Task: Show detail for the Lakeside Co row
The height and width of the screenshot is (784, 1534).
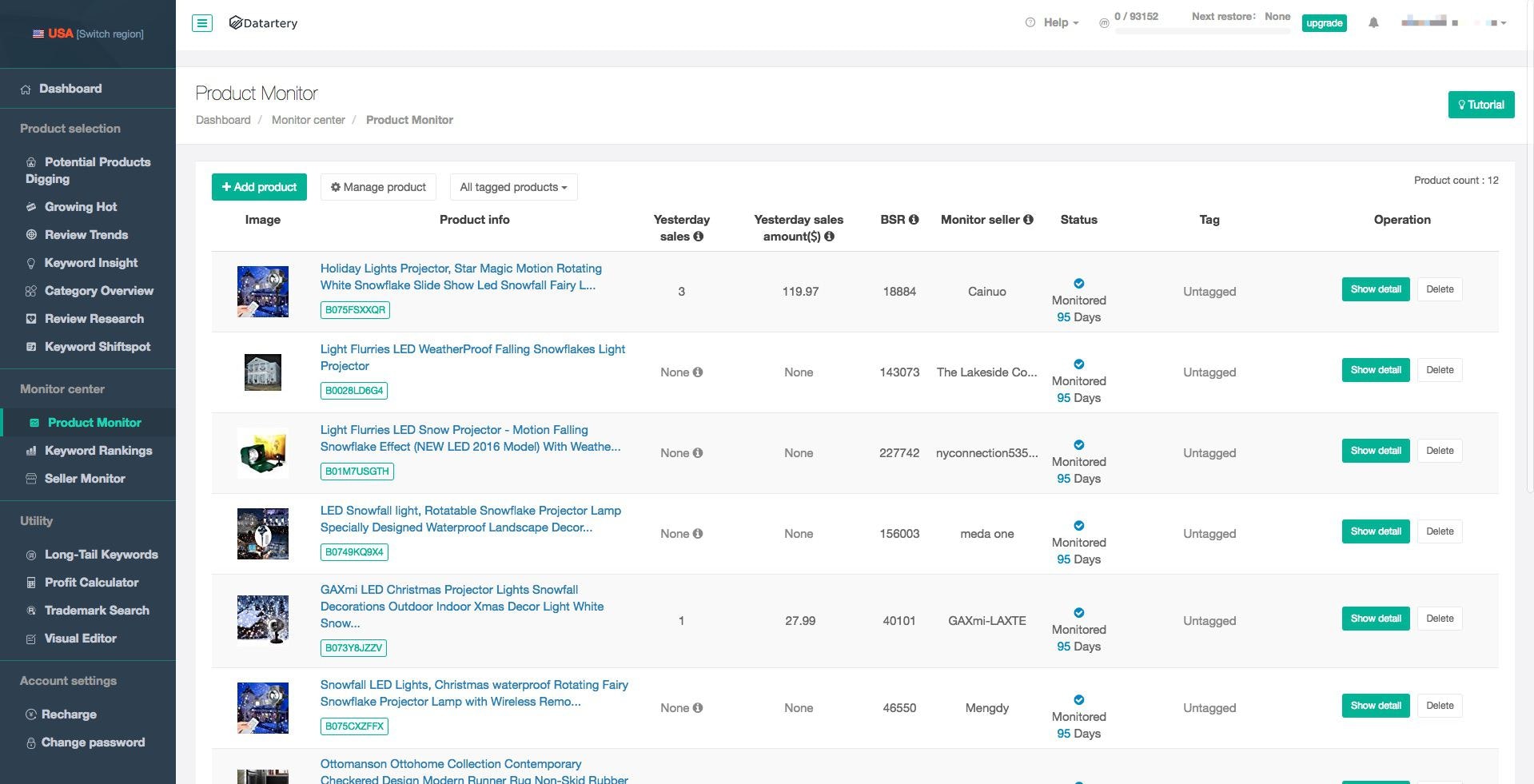Action: tap(1376, 370)
